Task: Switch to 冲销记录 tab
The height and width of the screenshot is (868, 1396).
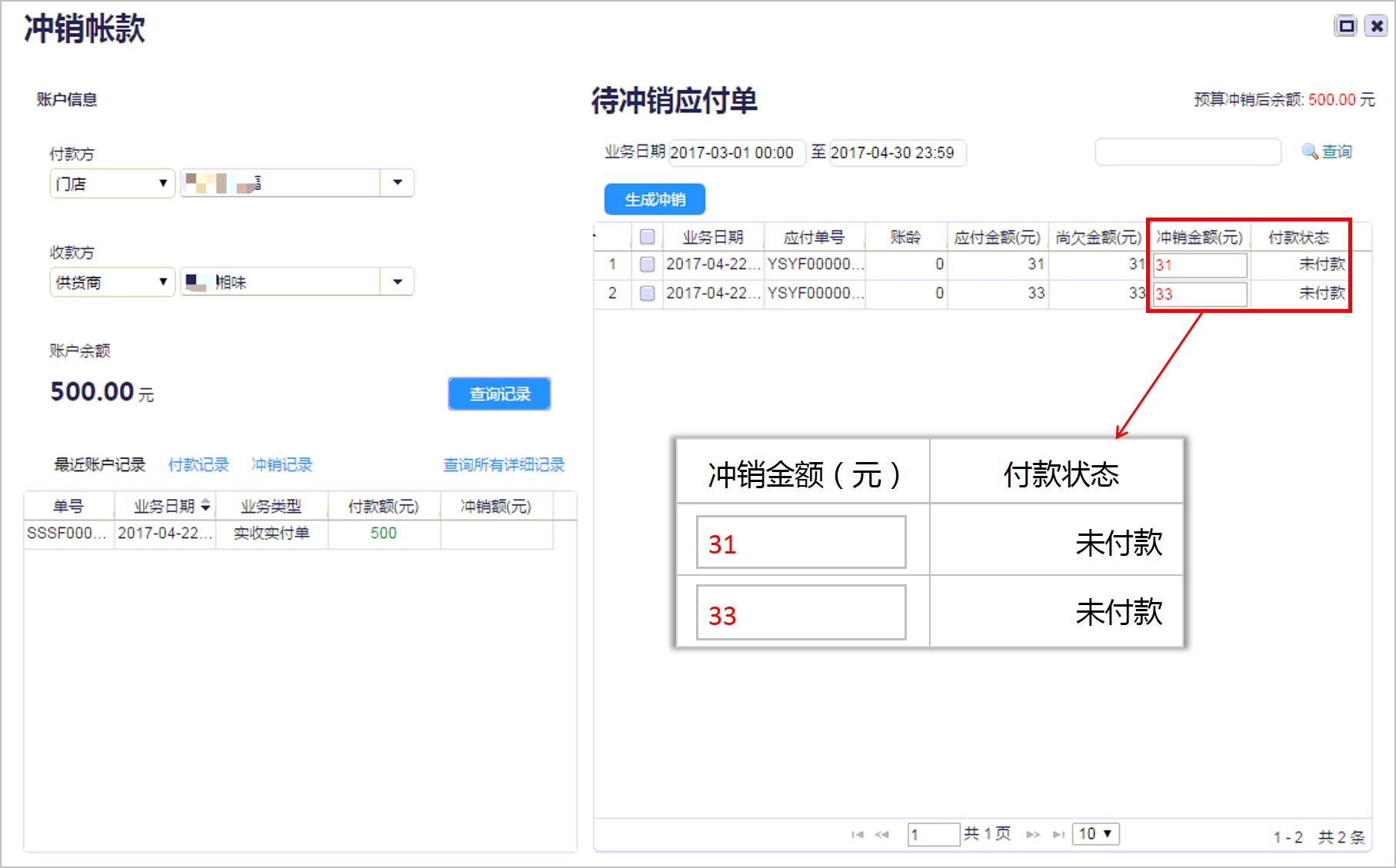Action: coord(282,464)
